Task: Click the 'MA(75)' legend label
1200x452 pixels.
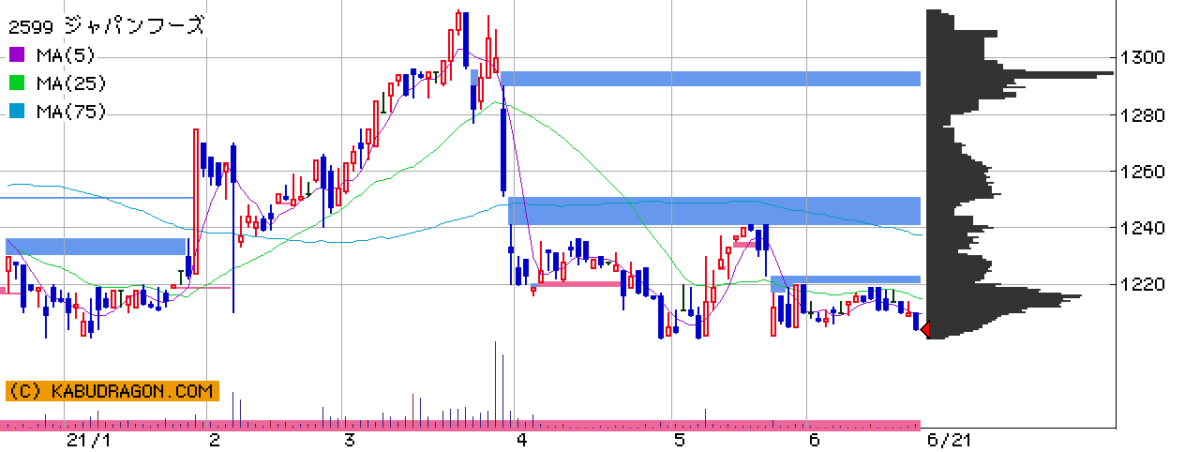Action: coord(71,112)
